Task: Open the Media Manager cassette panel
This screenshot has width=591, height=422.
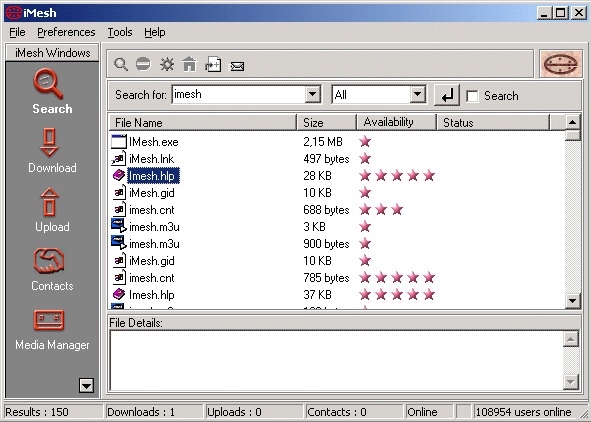Action: point(52,330)
